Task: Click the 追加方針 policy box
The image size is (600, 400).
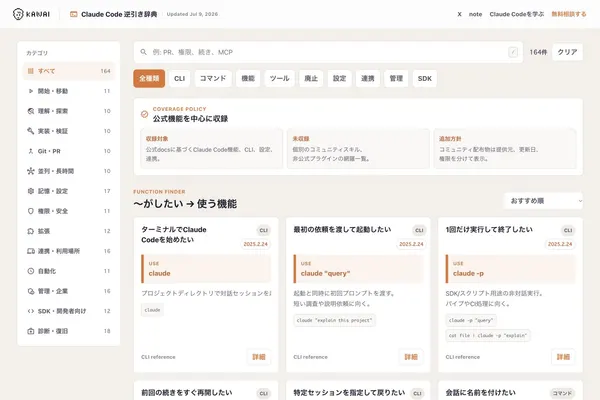Action: coord(505,149)
